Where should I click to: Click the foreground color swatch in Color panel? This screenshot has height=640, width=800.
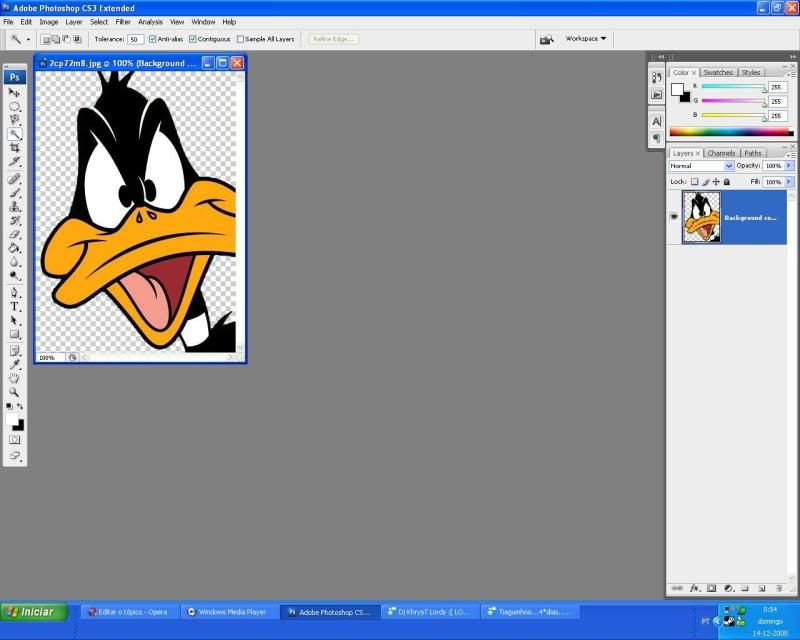(677, 90)
